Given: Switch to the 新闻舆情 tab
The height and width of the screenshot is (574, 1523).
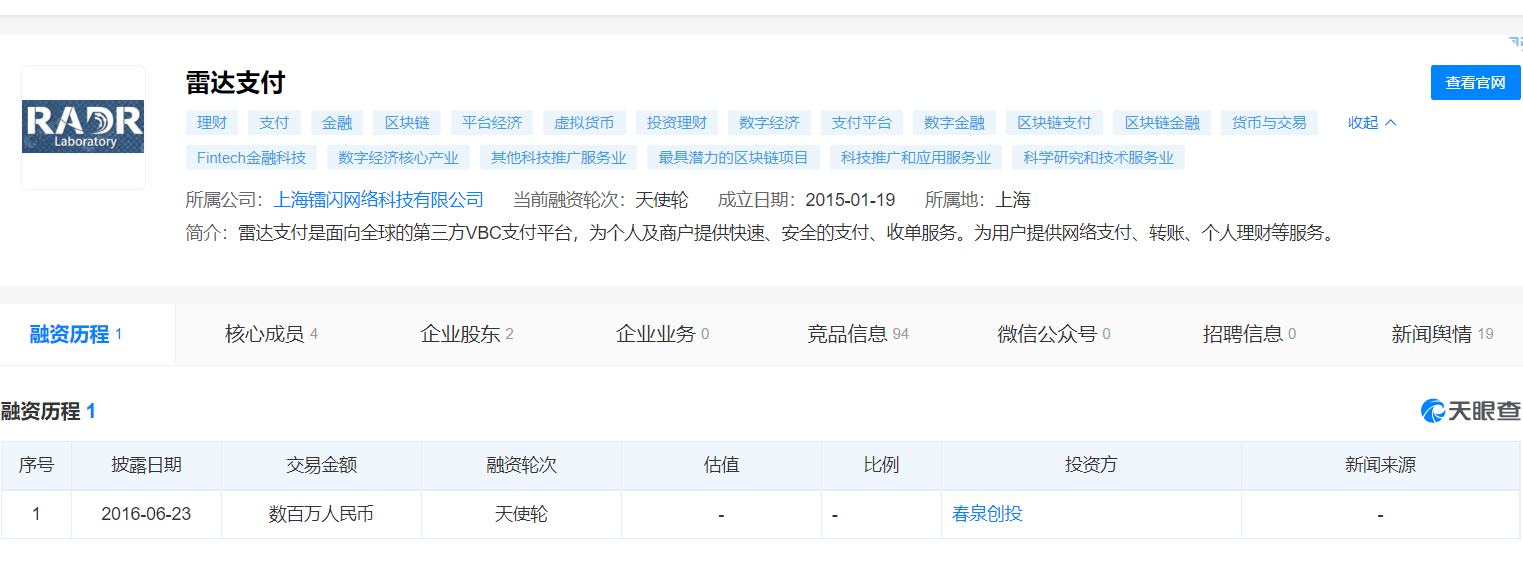Looking at the screenshot, I should click(1442, 334).
